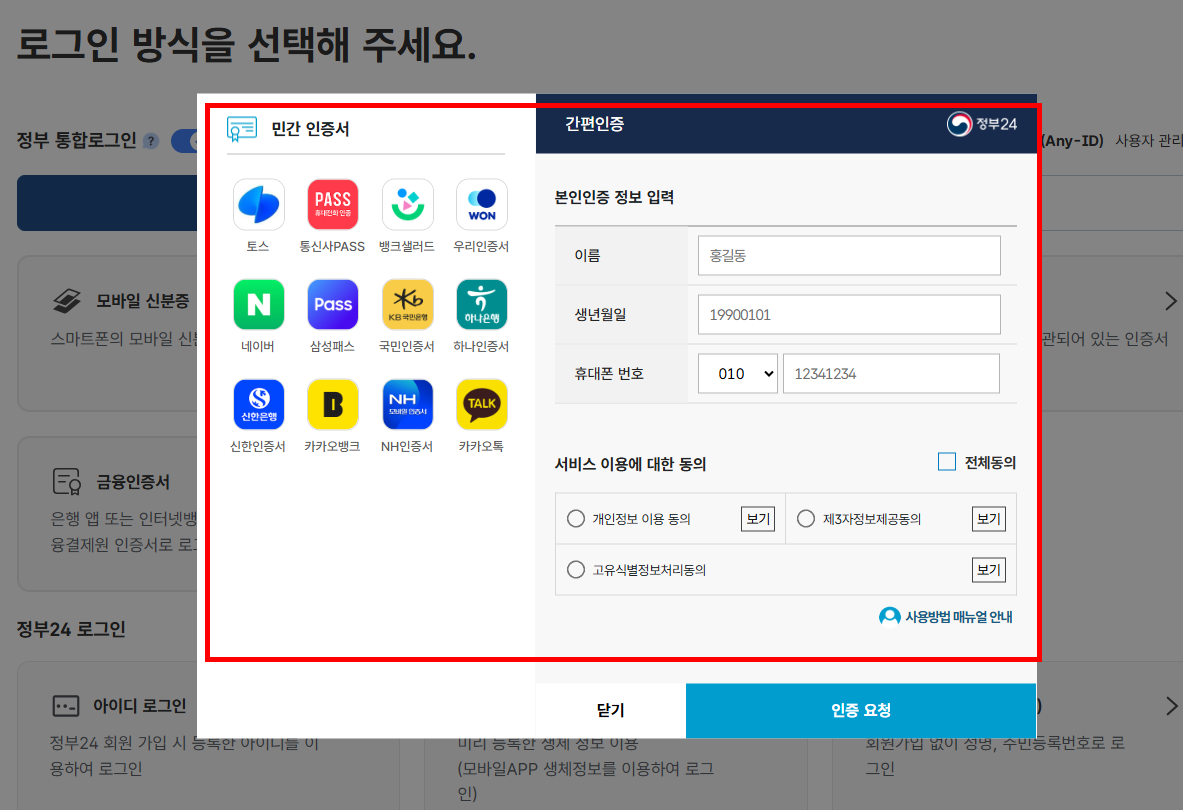Expand the chevron at right of 아이디 로그인 row

[1171, 707]
